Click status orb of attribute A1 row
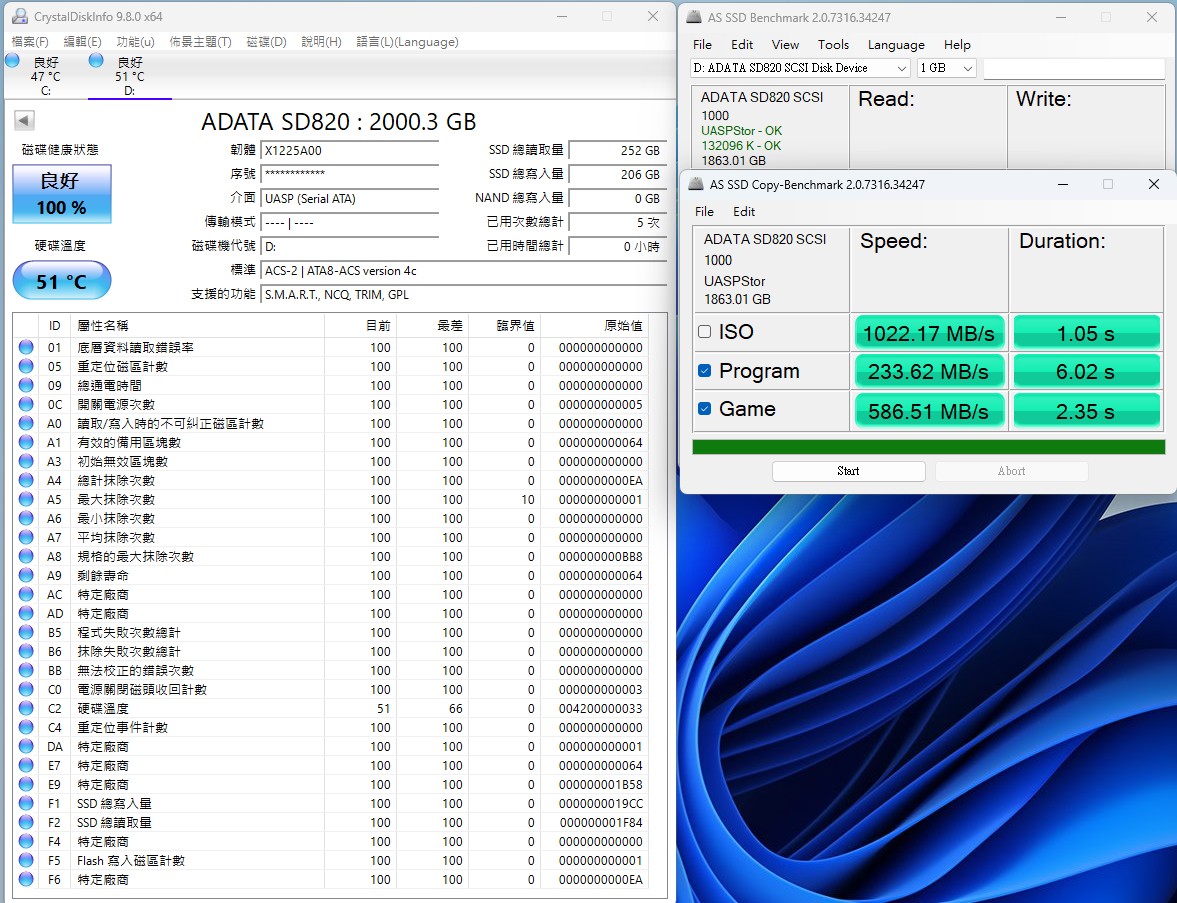1177x903 pixels. (x=26, y=442)
